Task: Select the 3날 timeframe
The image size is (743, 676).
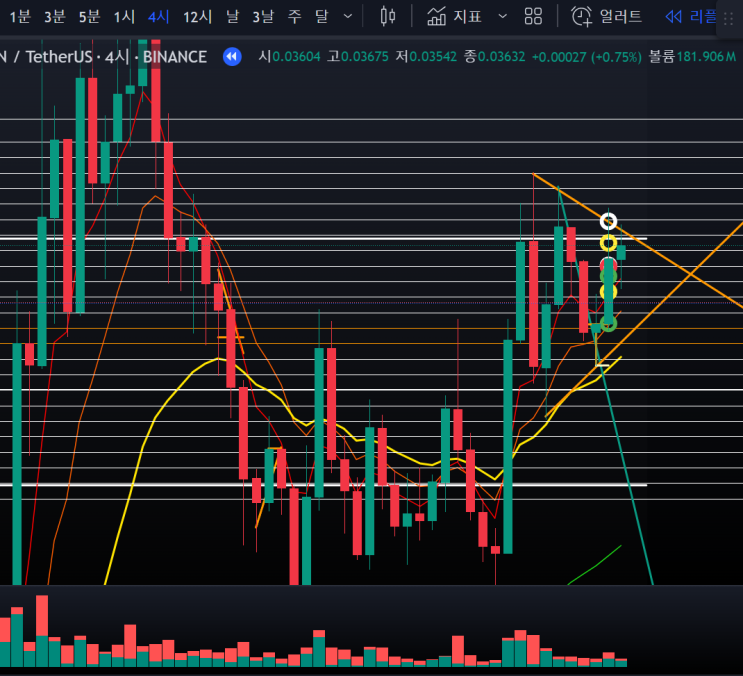Action: tap(263, 17)
